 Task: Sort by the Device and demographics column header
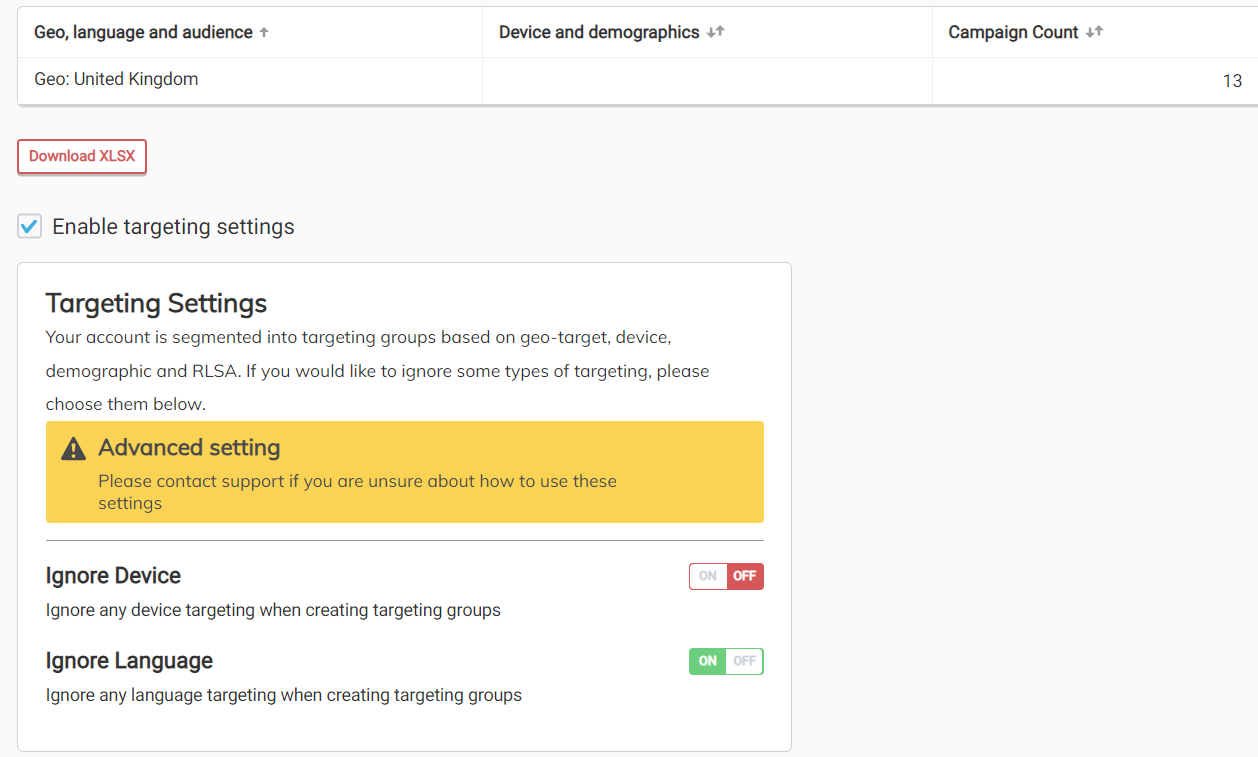(599, 32)
